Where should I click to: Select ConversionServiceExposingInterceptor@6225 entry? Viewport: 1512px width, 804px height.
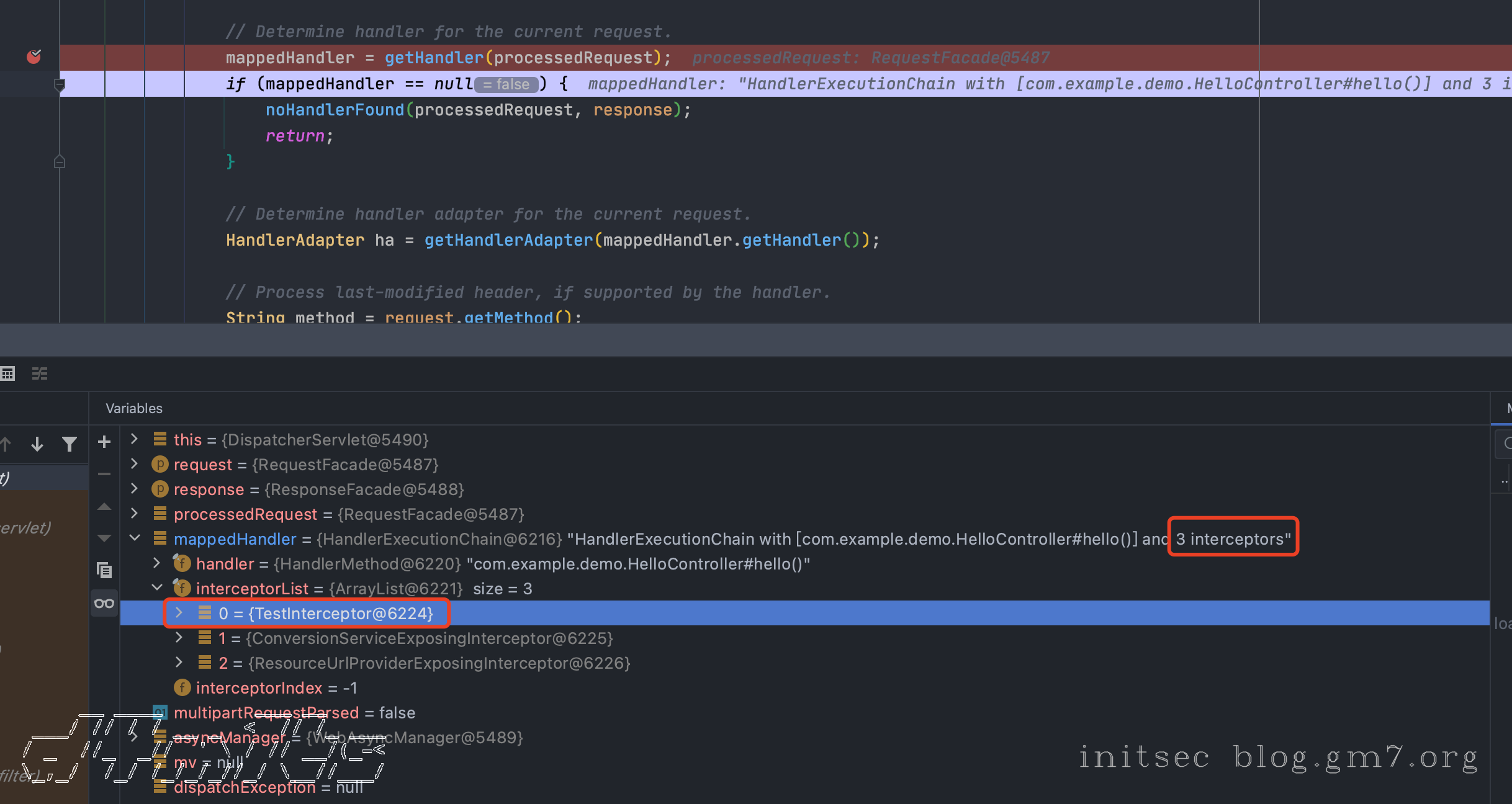click(x=415, y=638)
